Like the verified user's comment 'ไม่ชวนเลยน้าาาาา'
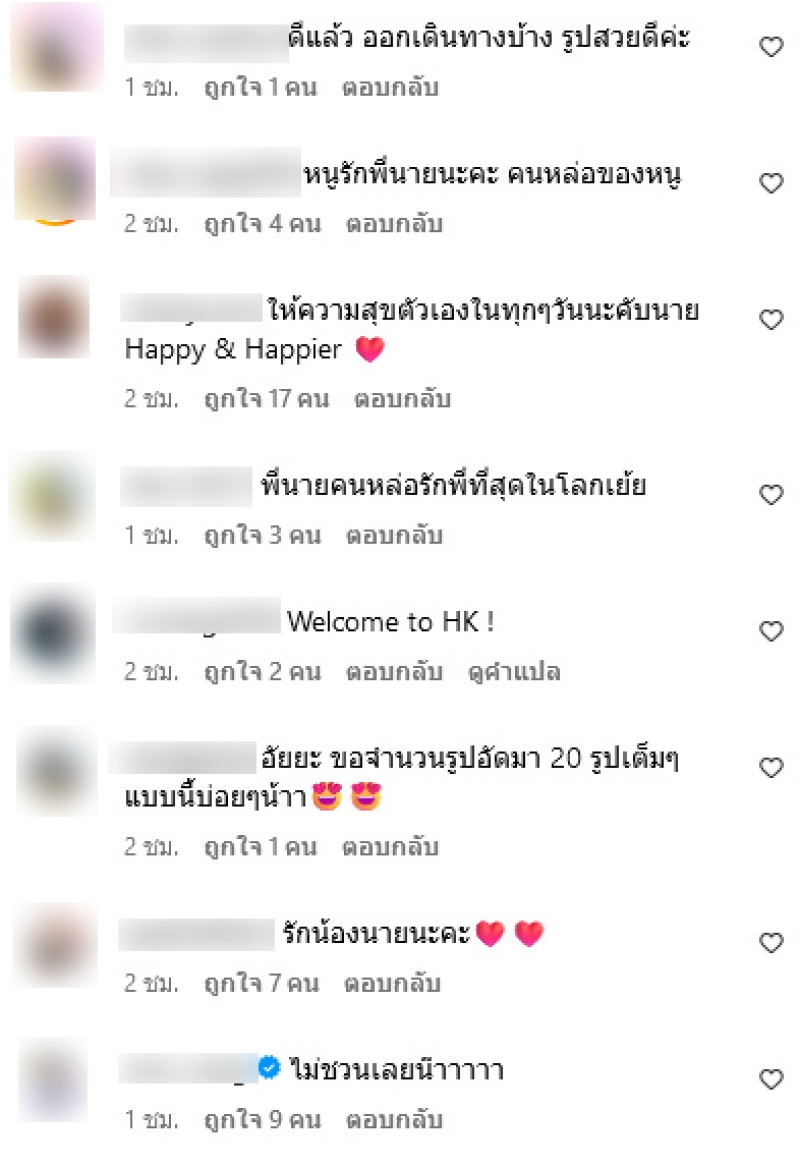 pos(771,1079)
